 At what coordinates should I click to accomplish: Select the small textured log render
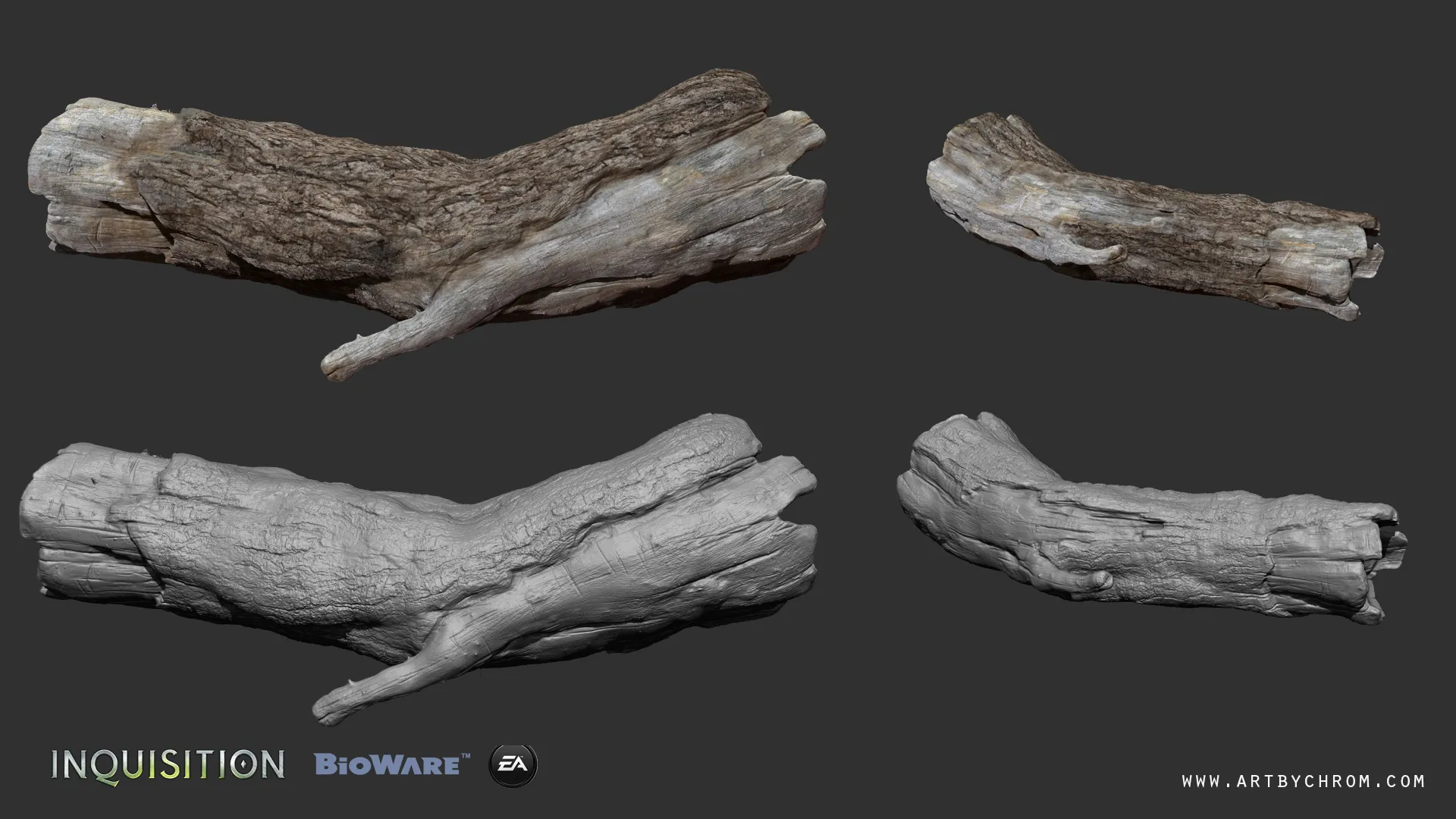[x=1153, y=220]
